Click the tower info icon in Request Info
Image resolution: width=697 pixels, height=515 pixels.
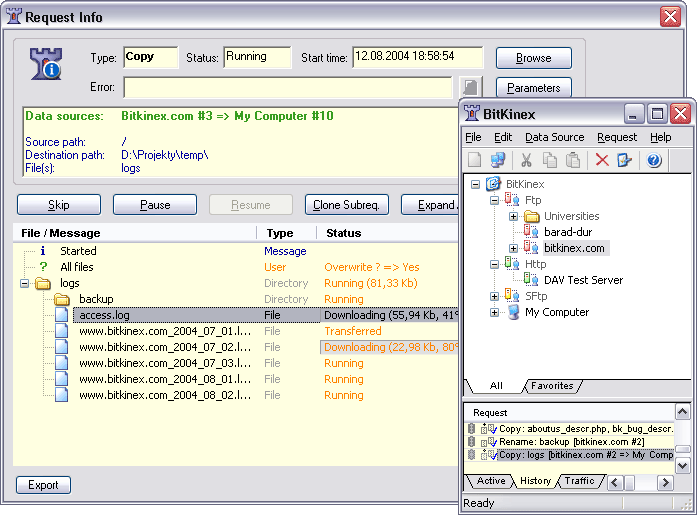[46, 64]
